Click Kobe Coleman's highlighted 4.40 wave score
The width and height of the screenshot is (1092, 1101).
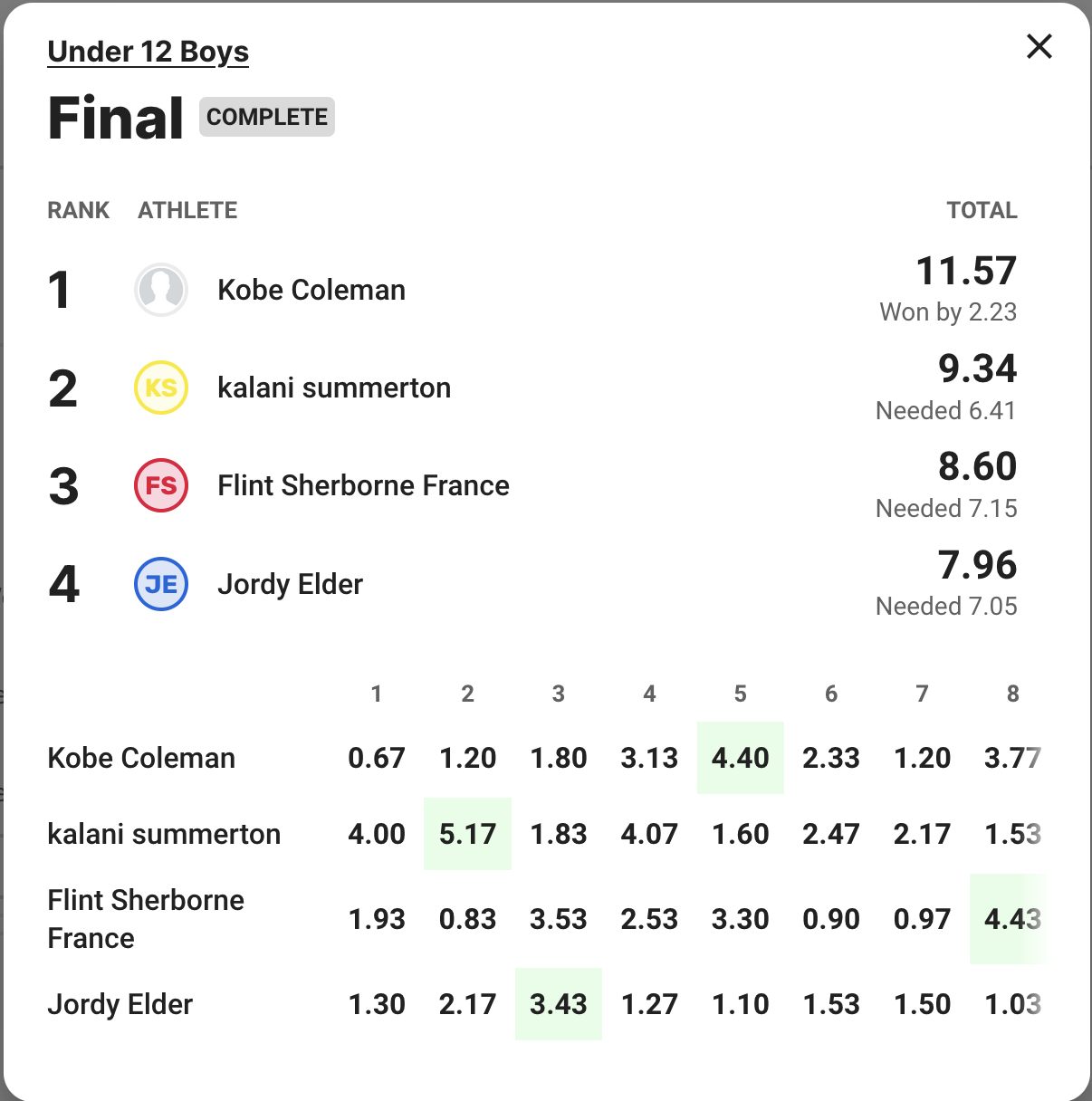[x=740, y=758]
